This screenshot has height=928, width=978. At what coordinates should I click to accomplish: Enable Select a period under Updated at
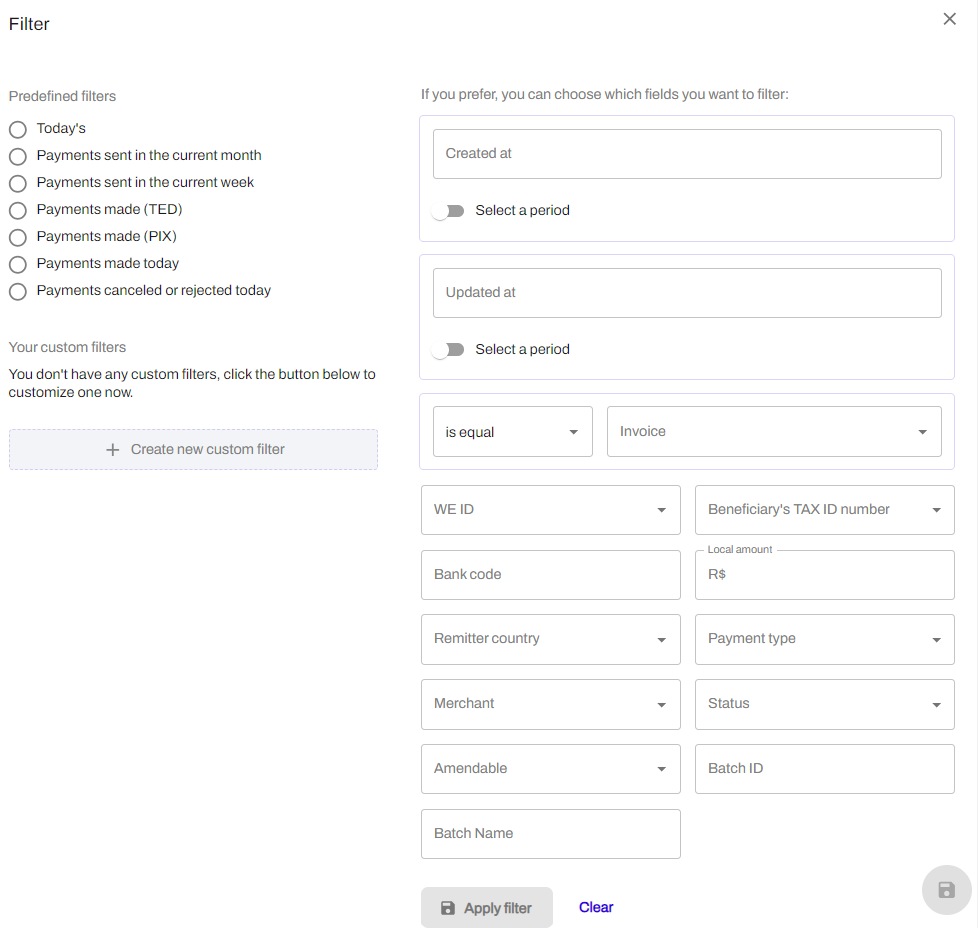[x=448, y=350]
